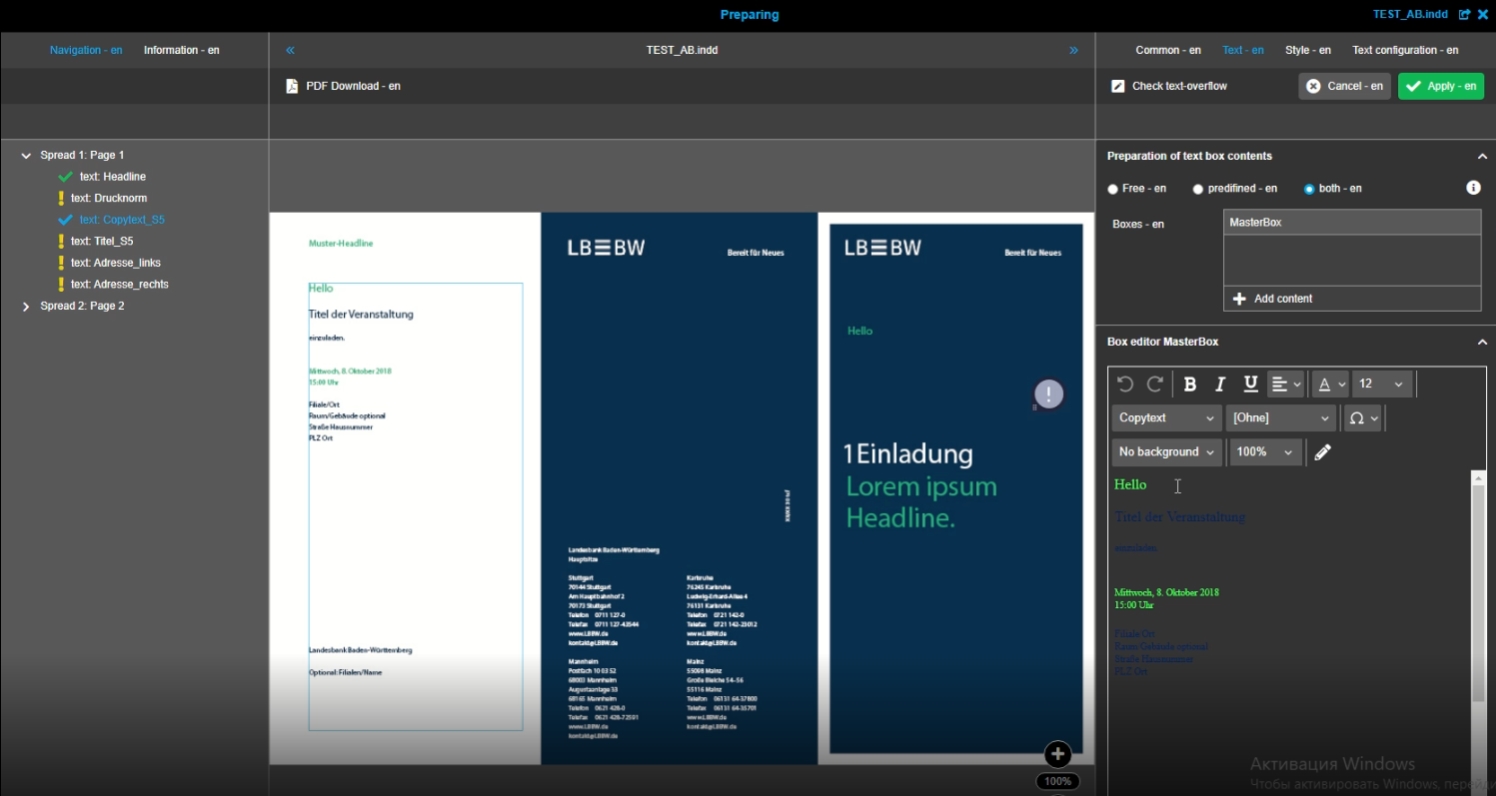
Task: Zoom in with the plus button in preview
Action: pos(1058,755)
